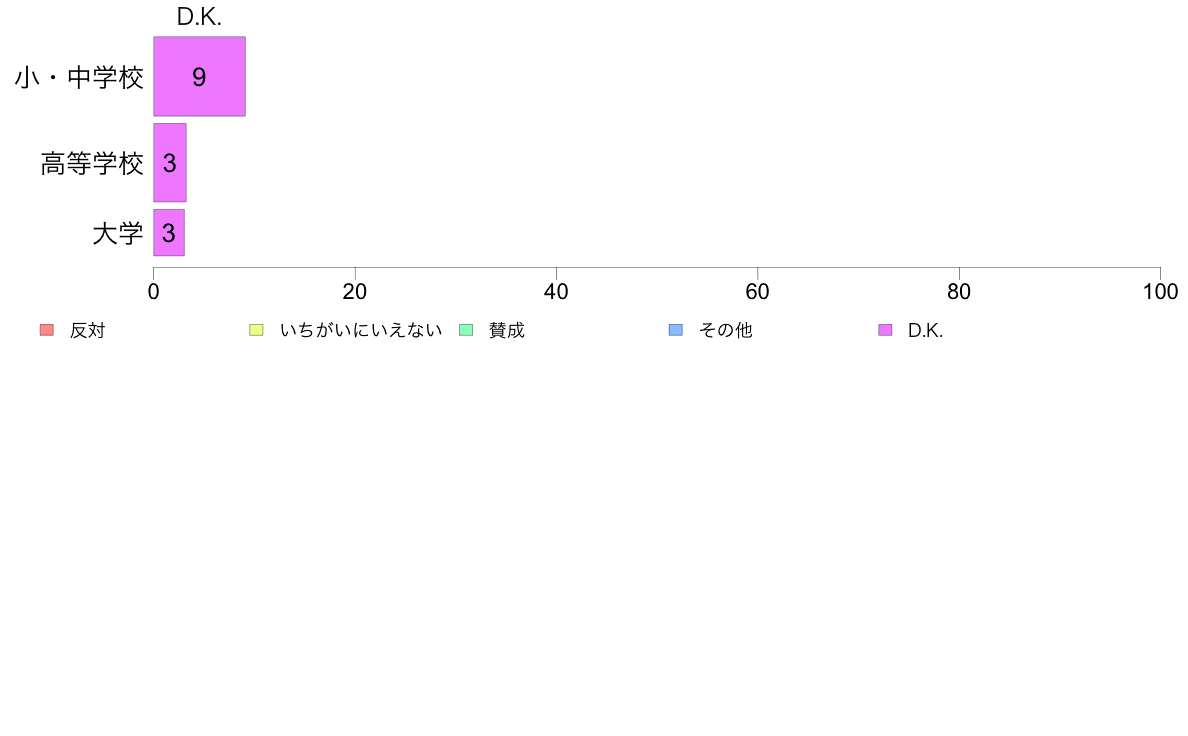
Task: Click the blue その他 legend swatch
Action: click(676, 330)
